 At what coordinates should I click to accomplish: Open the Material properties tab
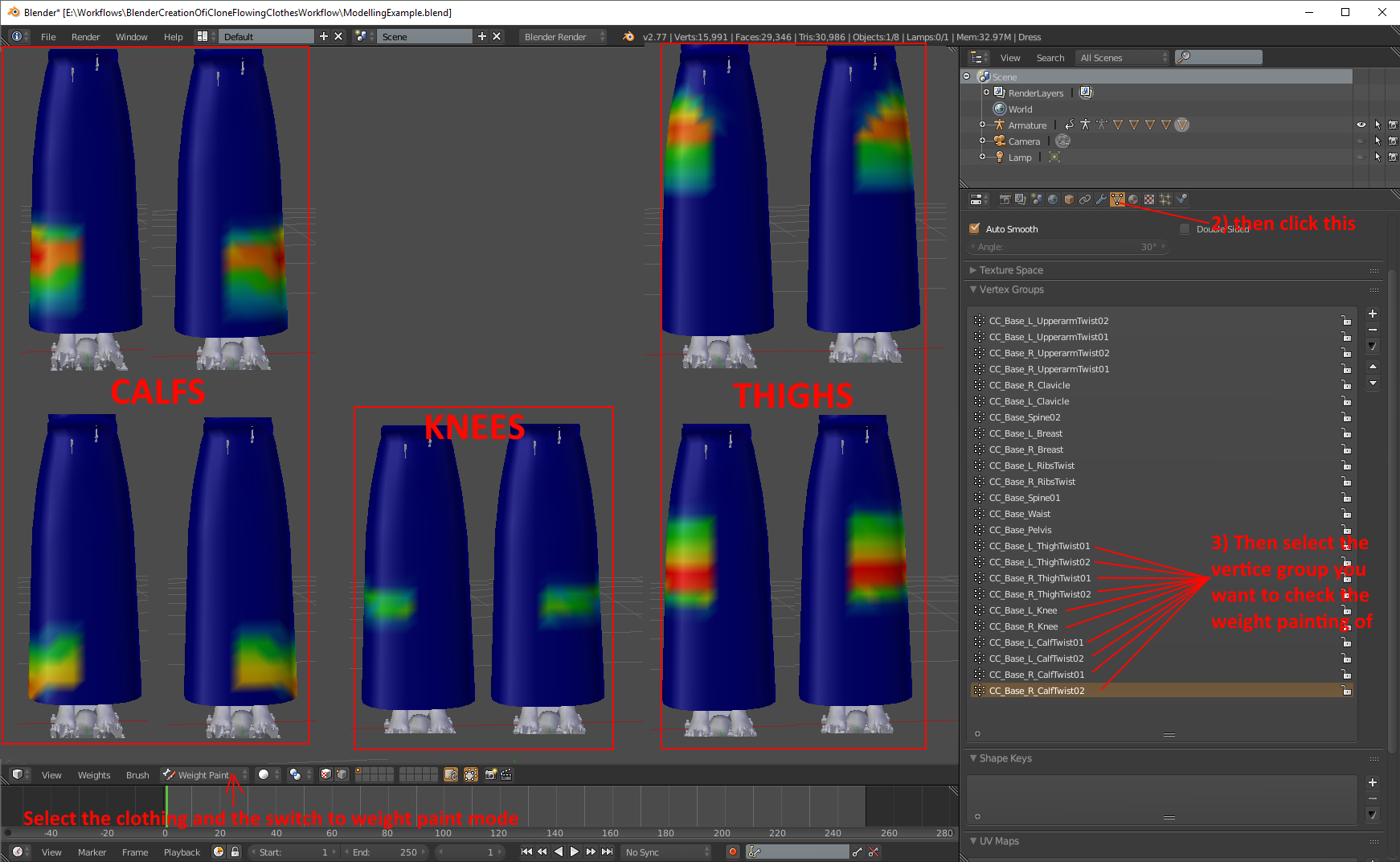[1133, 199]
